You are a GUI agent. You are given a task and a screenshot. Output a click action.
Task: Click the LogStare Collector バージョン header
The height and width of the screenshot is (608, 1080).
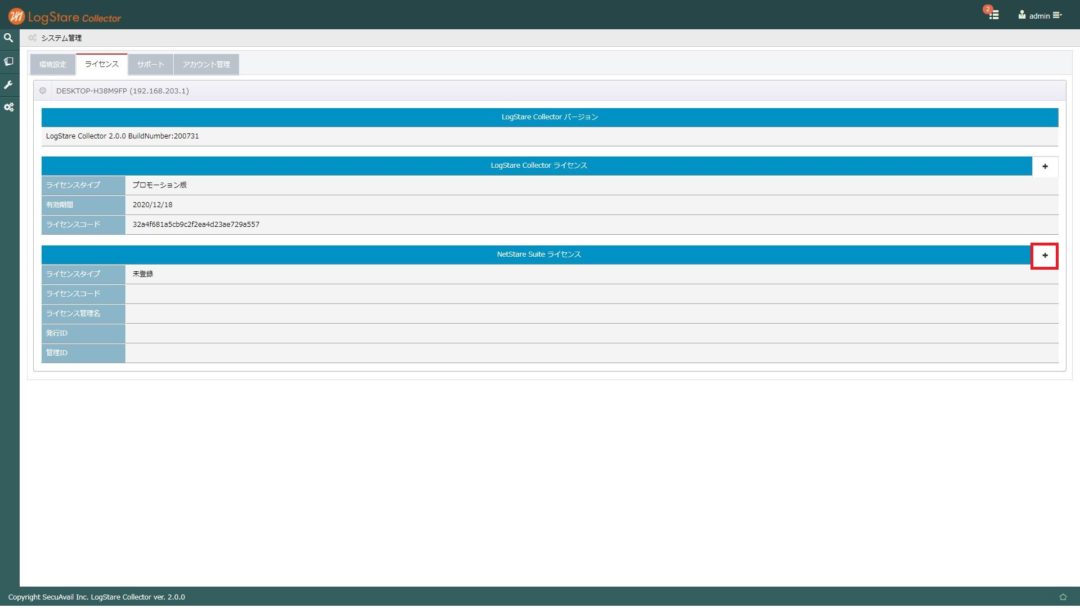[x=550, y=117]
